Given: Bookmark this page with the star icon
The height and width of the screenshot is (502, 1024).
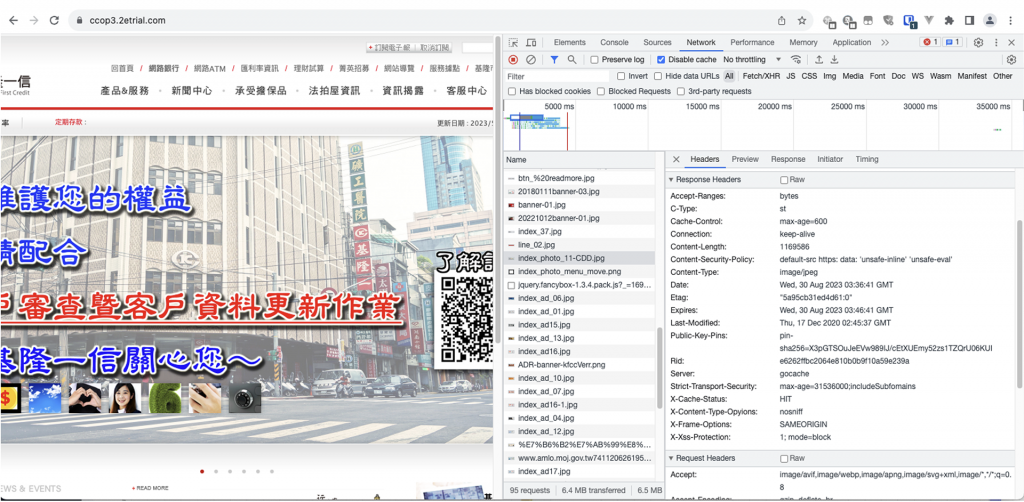Looking at the screenshot, I should point(802,20).
